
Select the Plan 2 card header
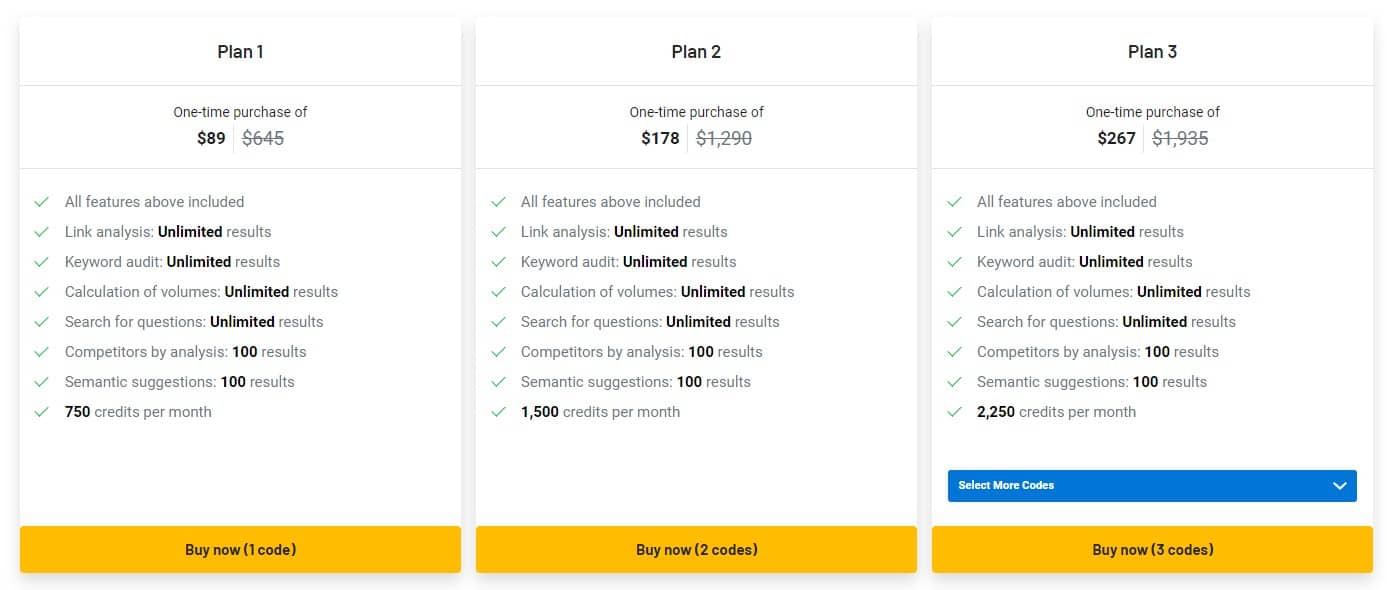pos(696,51)
